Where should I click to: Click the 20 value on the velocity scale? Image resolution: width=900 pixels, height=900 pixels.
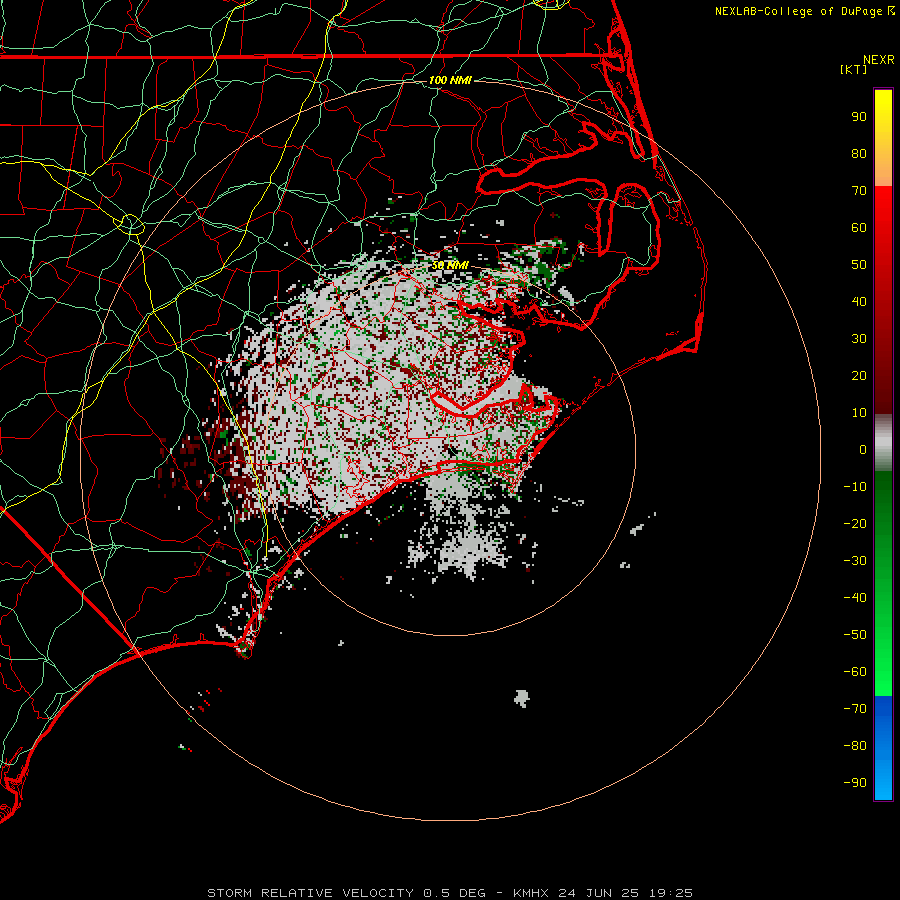[x=859, y=376]
